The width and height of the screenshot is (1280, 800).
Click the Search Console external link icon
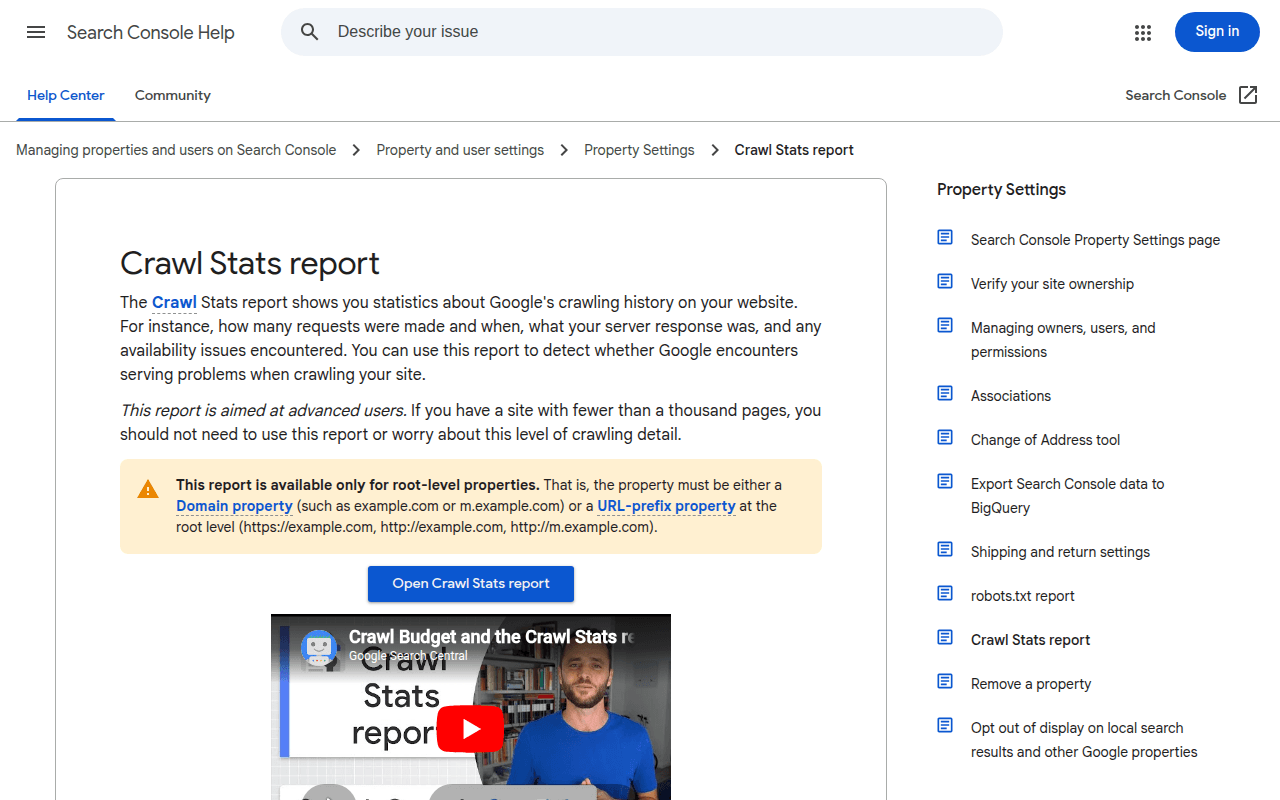pyautogui.click(x=1248, y=95)
